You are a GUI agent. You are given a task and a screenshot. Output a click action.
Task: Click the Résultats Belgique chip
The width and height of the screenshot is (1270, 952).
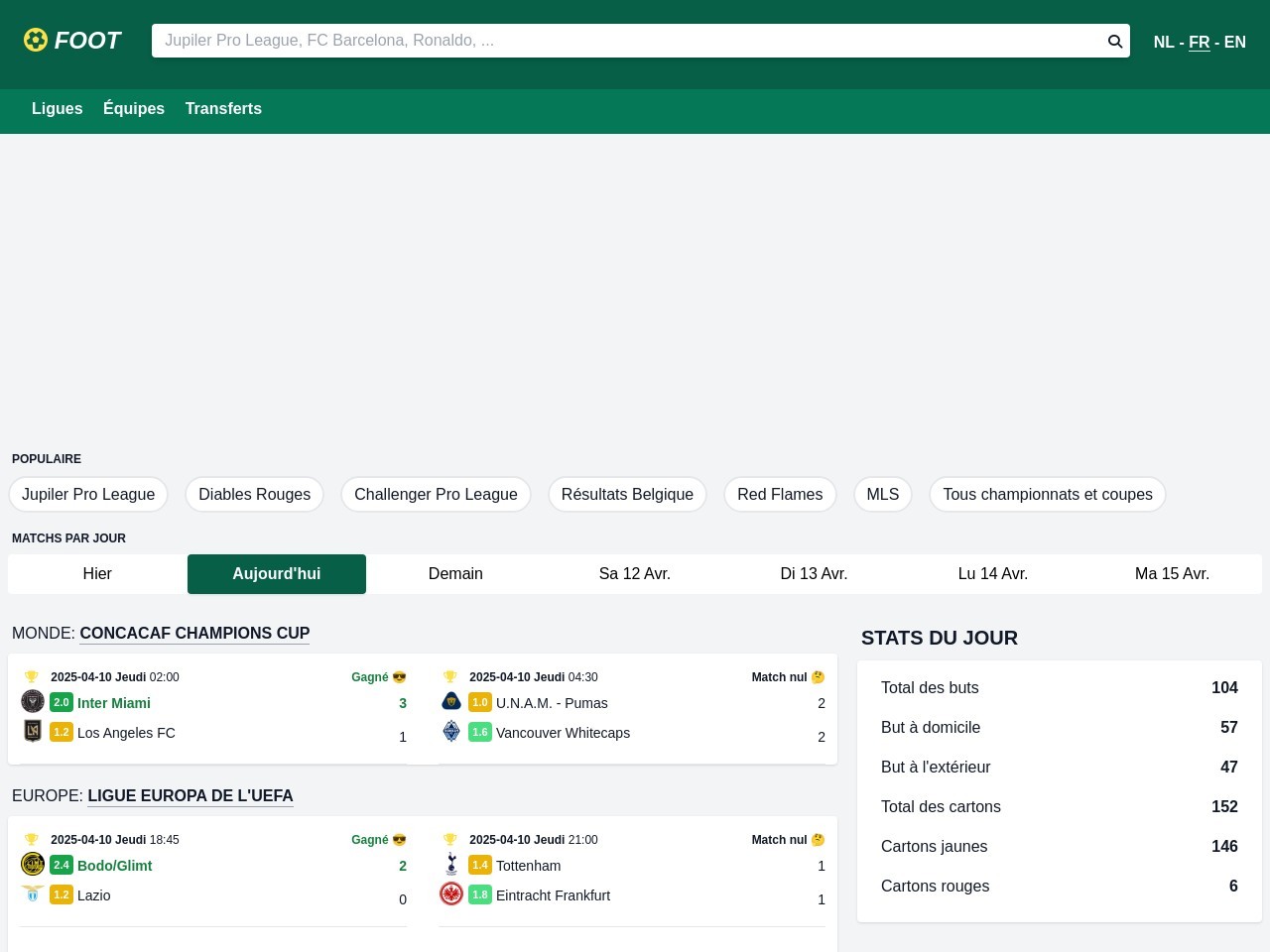[627, 494]
